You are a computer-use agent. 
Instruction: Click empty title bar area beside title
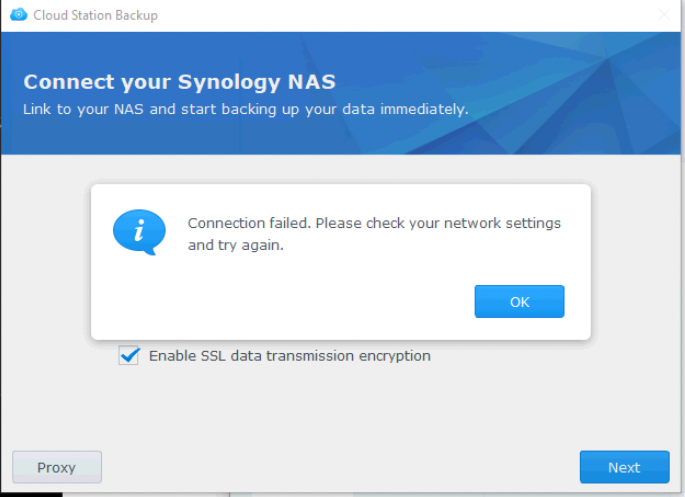pos(400,15)
